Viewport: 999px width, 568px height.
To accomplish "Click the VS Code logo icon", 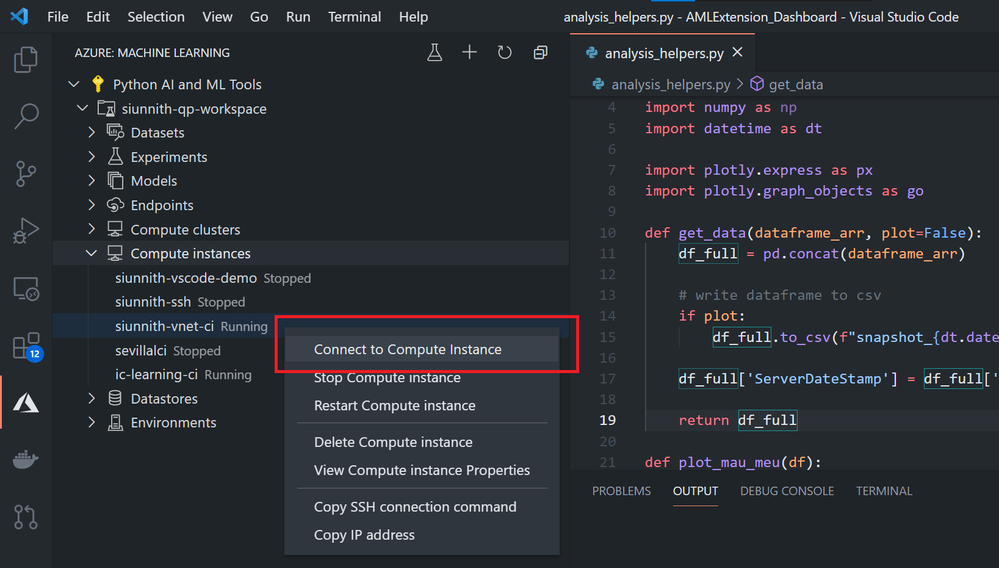I will coord(19,16).
